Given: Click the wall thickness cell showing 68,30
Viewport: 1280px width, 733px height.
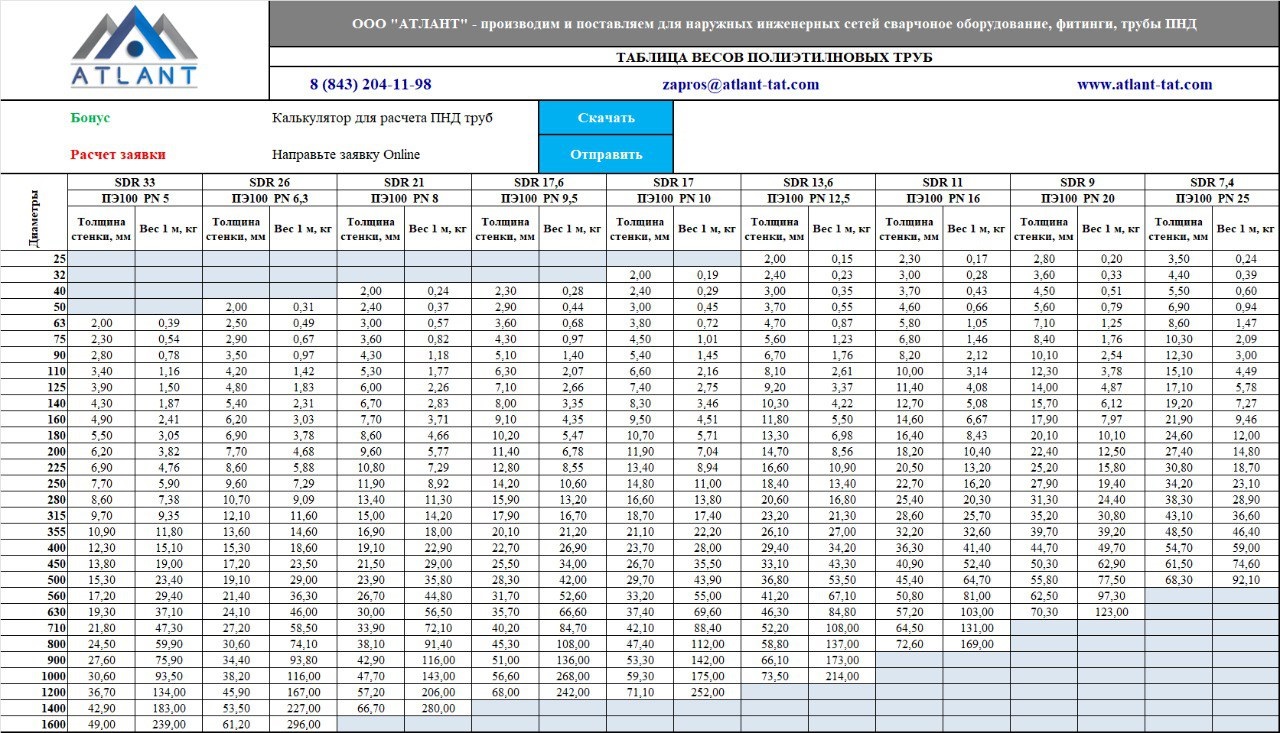Looking at the screenshot, I should [x=1178, y=579].
